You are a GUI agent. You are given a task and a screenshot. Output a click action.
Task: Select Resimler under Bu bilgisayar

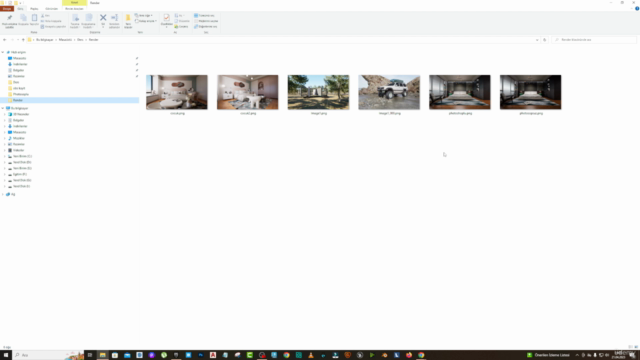click(x=19, y=144)
